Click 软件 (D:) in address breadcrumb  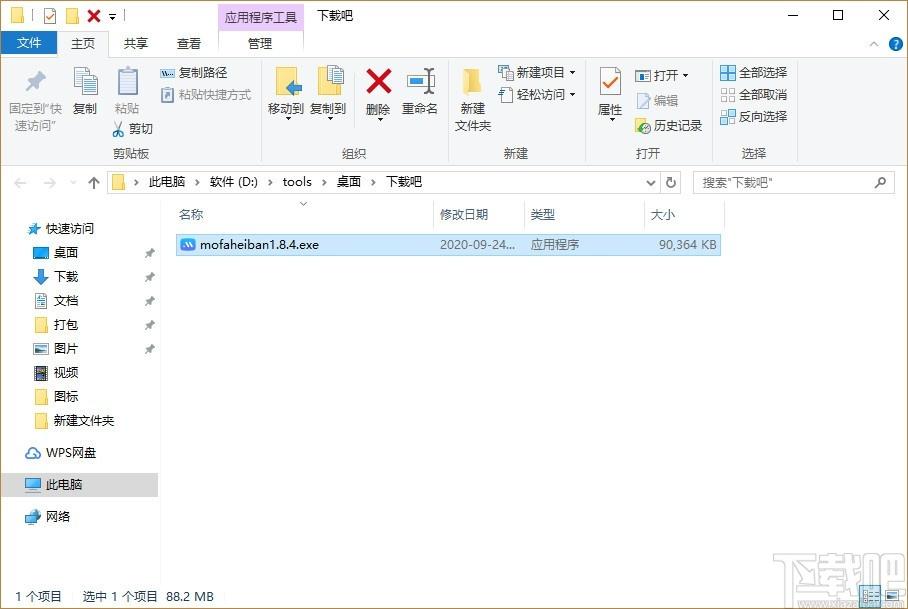[x=233, y=182]
